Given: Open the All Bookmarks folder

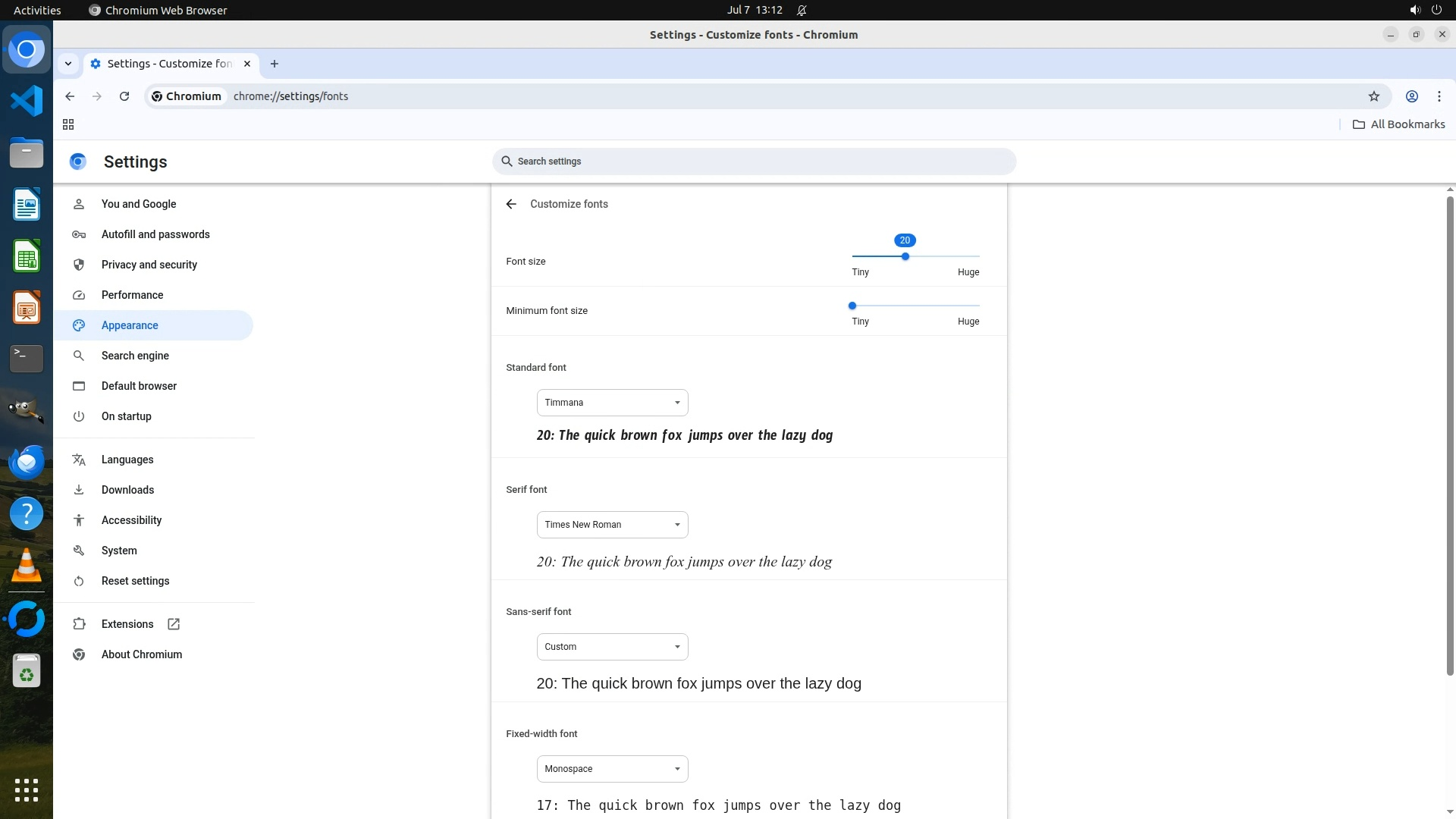Looking at the screenshot, I should click(1399, 124).
